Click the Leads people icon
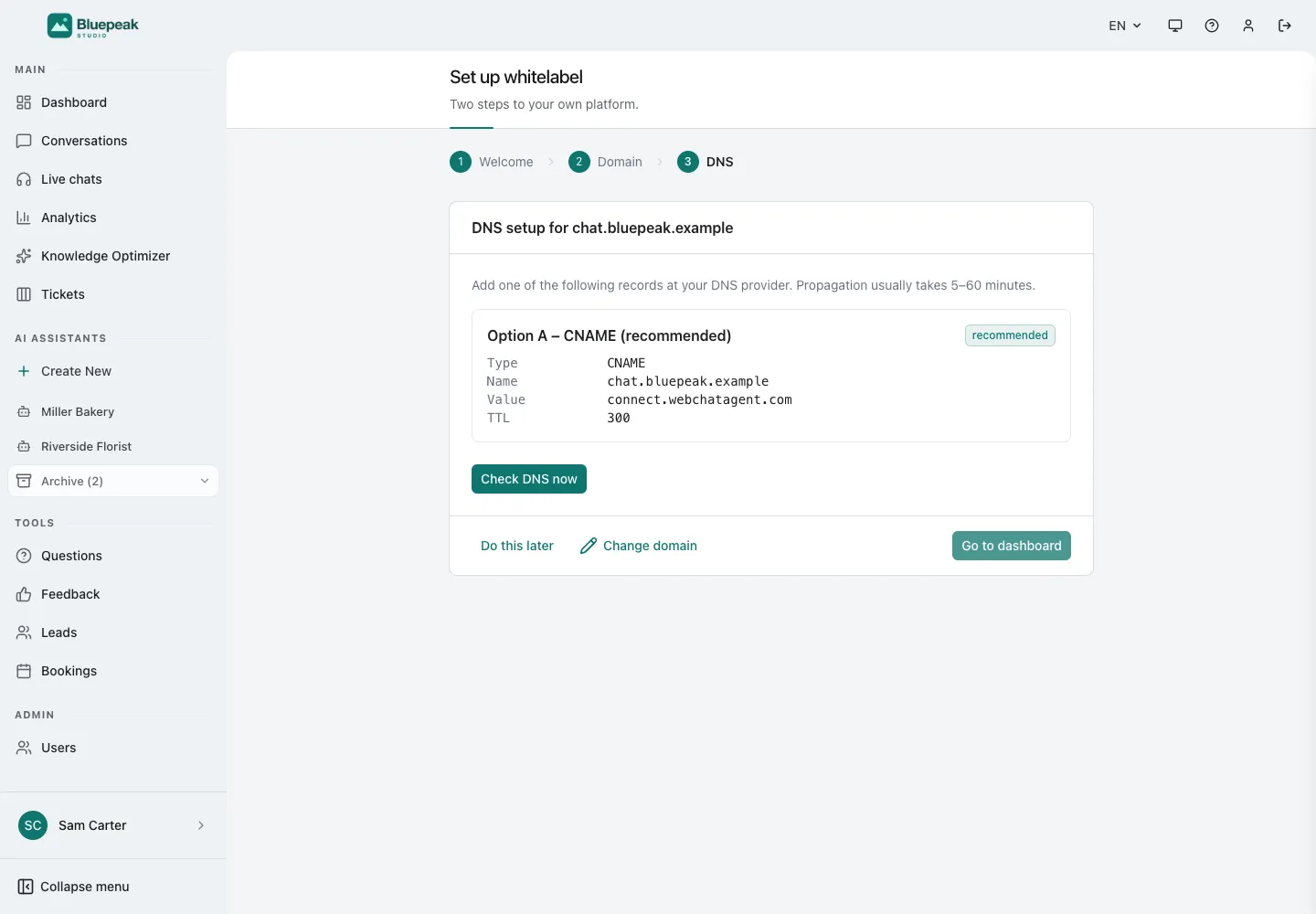1316x914 pixels. pos(24,632)
